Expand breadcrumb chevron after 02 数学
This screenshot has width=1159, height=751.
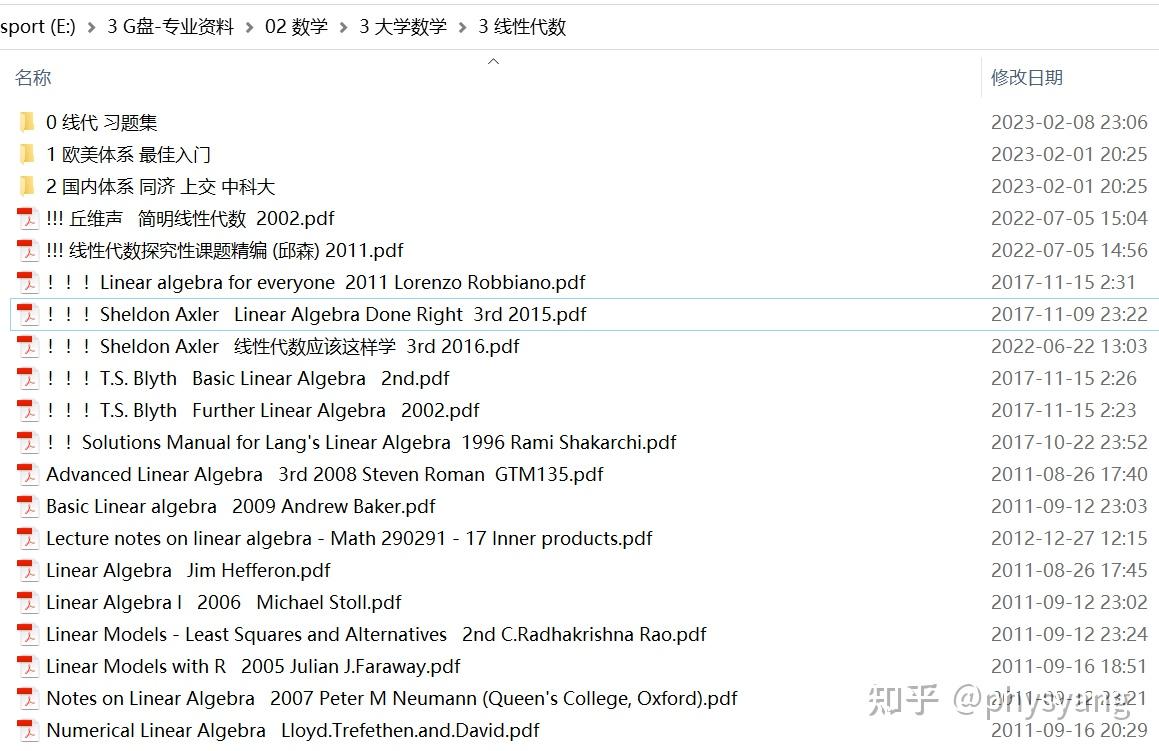pos(343,27)
